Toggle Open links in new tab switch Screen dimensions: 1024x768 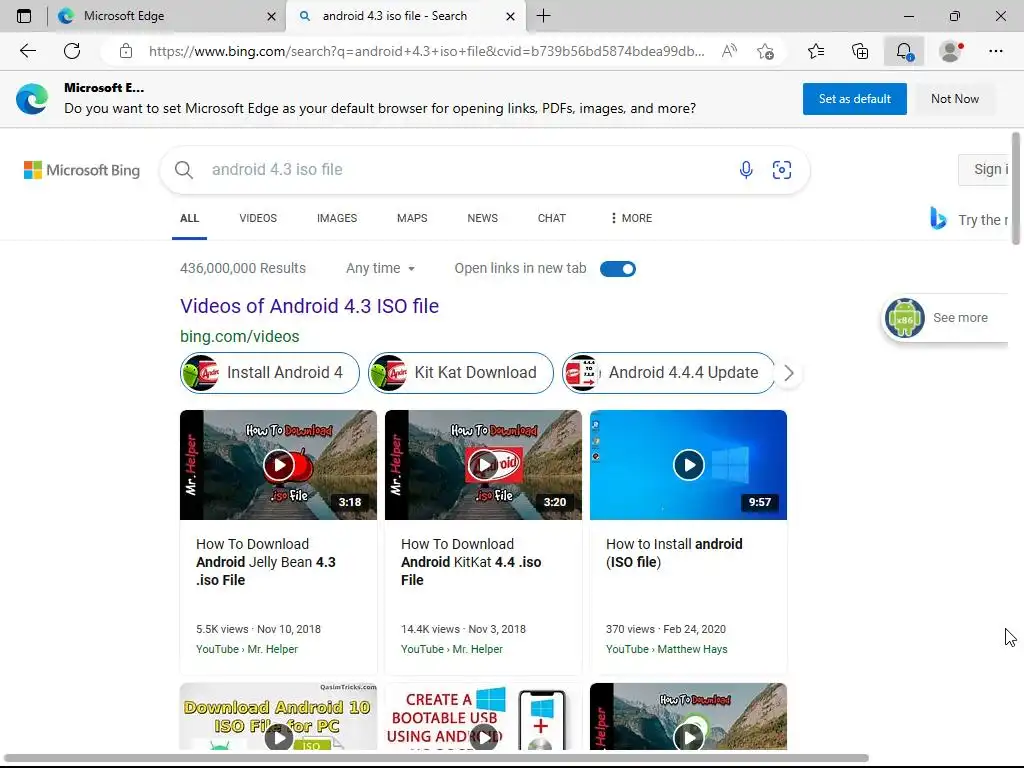tap(618, 268)
